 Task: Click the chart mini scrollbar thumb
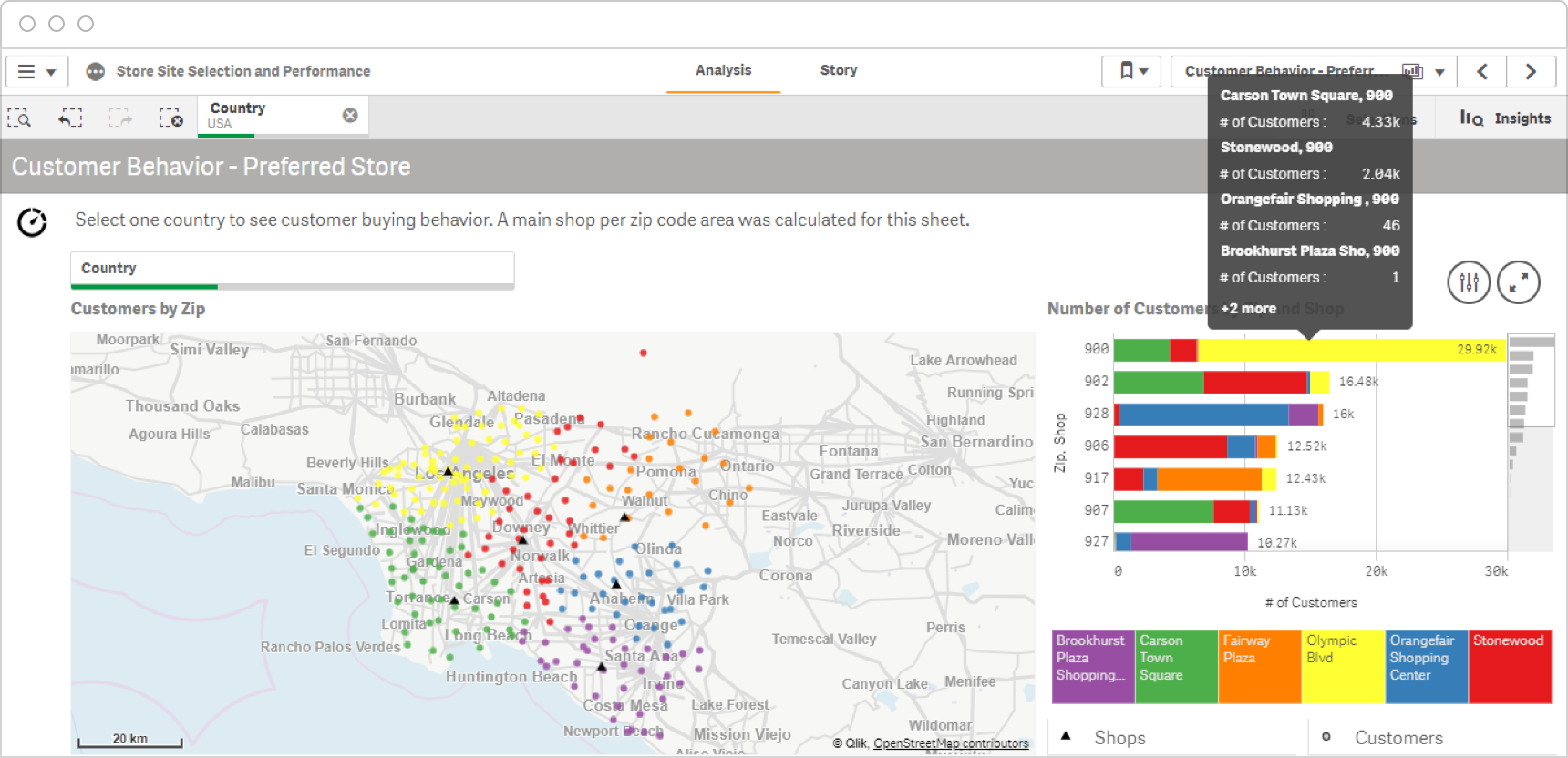click(1531, 381)
